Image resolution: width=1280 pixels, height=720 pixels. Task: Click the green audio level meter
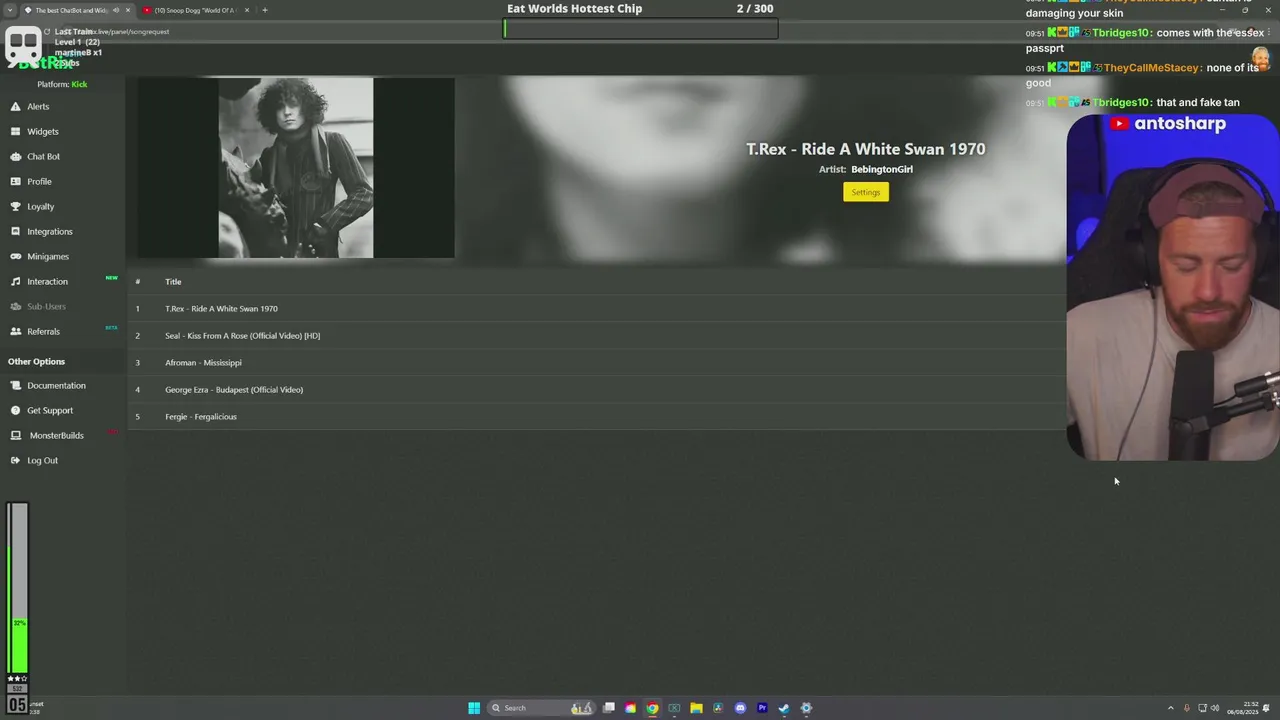18,588
